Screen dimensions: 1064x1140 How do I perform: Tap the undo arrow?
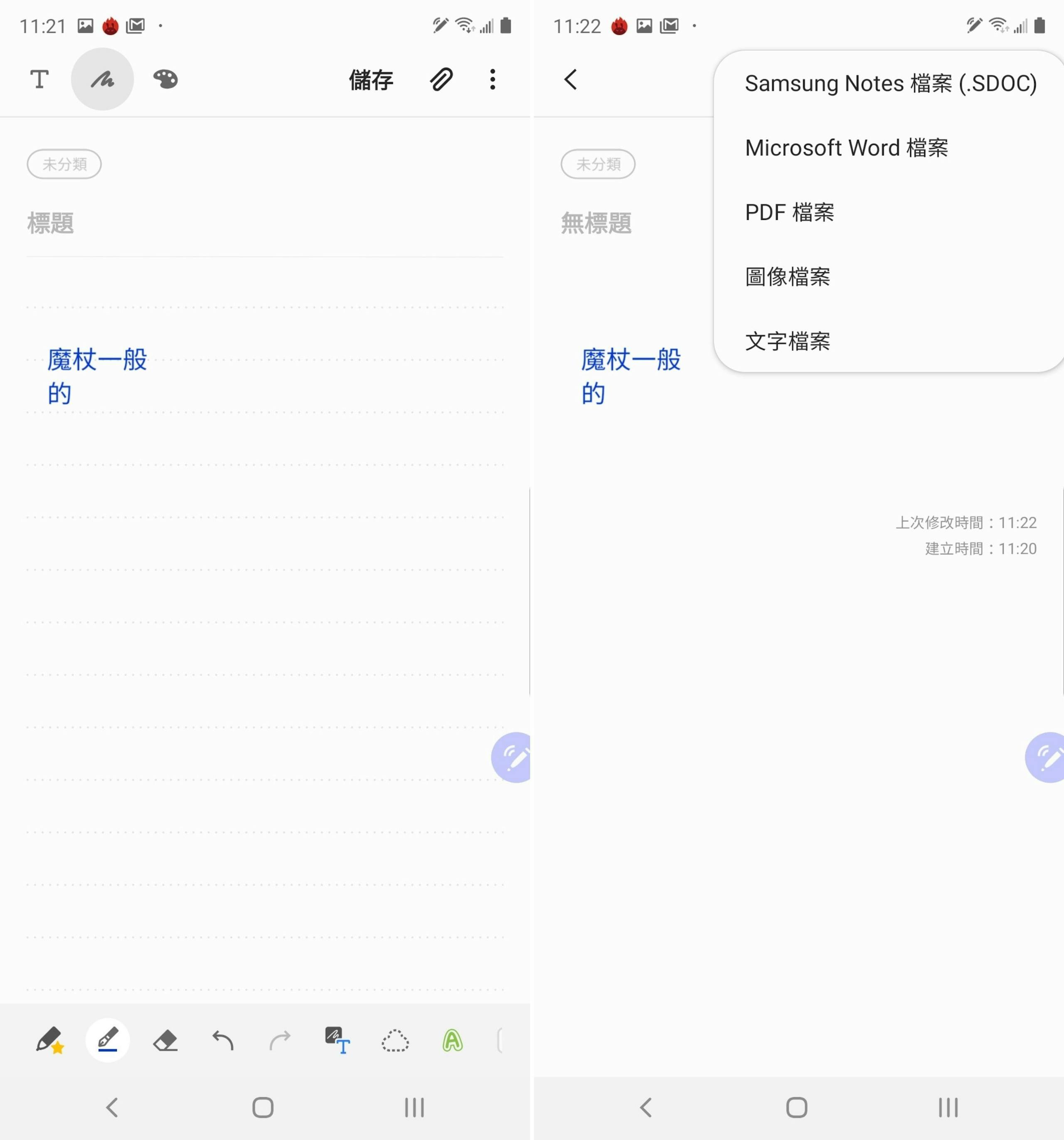(x=222, y=1040)
